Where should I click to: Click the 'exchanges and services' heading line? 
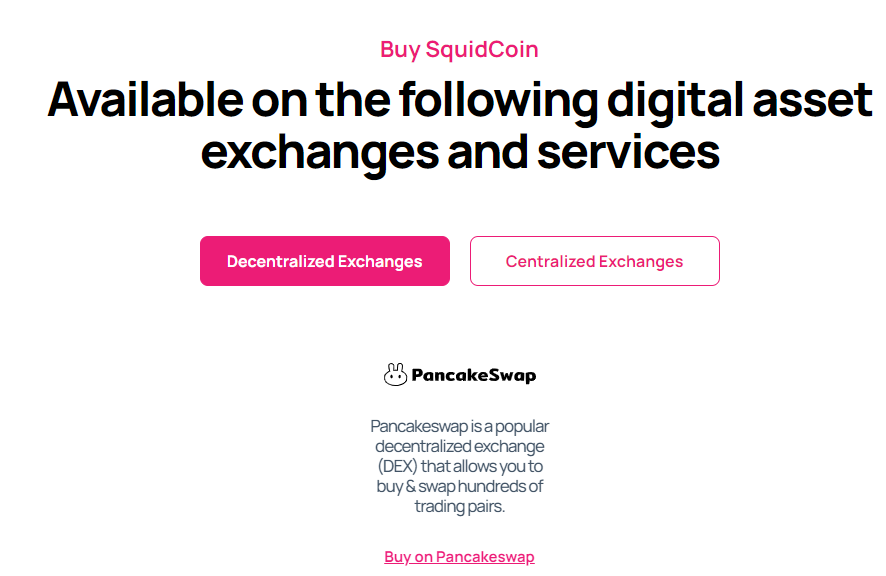coord(460,153)
